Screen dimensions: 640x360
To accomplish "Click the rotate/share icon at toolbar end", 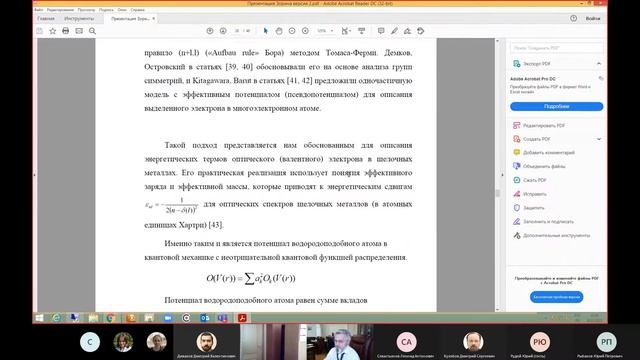I will click(x=420, y=31).
